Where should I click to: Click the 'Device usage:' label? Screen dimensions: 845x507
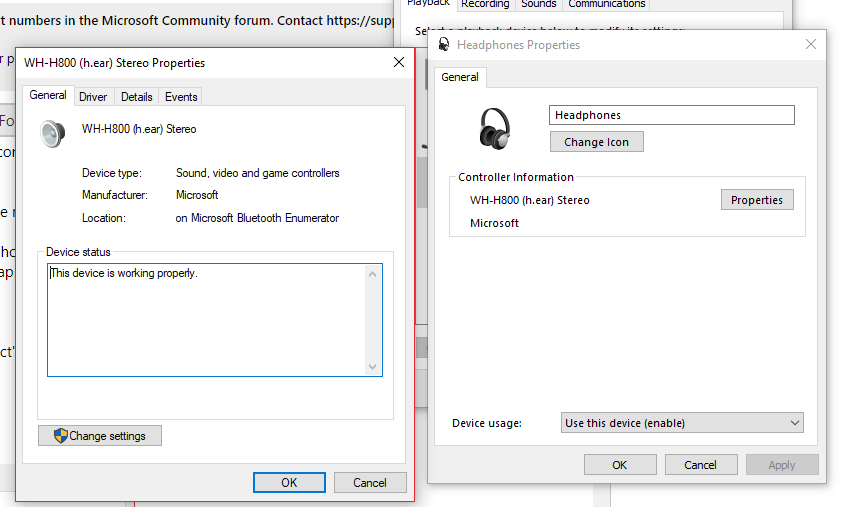tap(487, 423)
